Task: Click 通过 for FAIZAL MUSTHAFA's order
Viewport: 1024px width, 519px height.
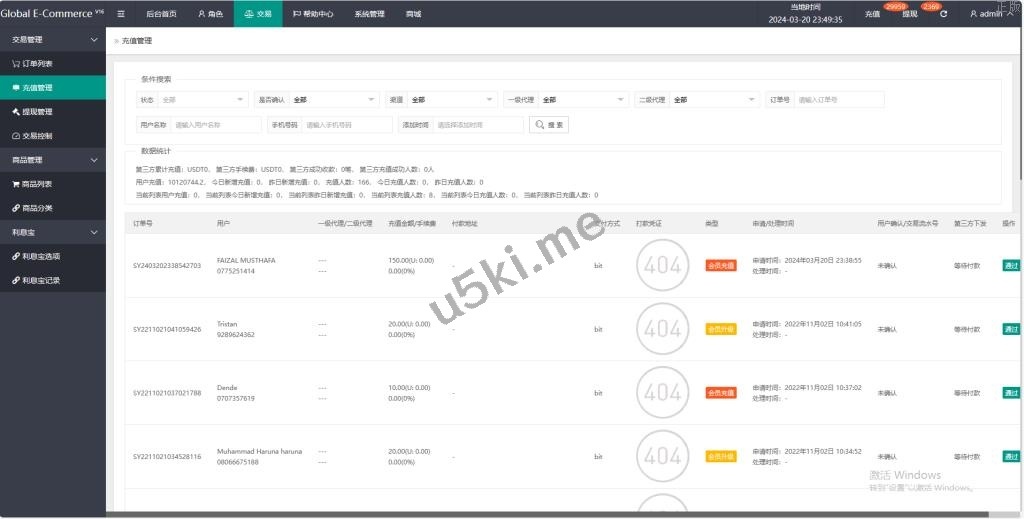Action: (x=1011, y=265)
